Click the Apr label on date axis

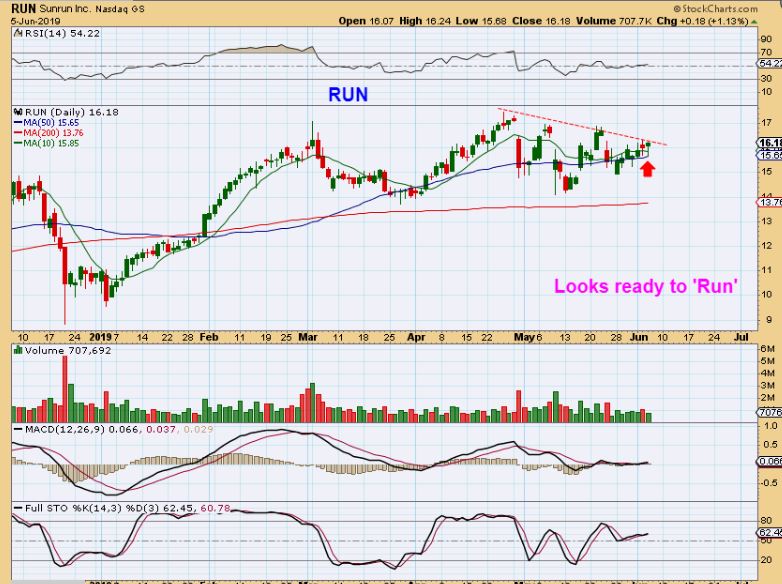pos(416,337)
